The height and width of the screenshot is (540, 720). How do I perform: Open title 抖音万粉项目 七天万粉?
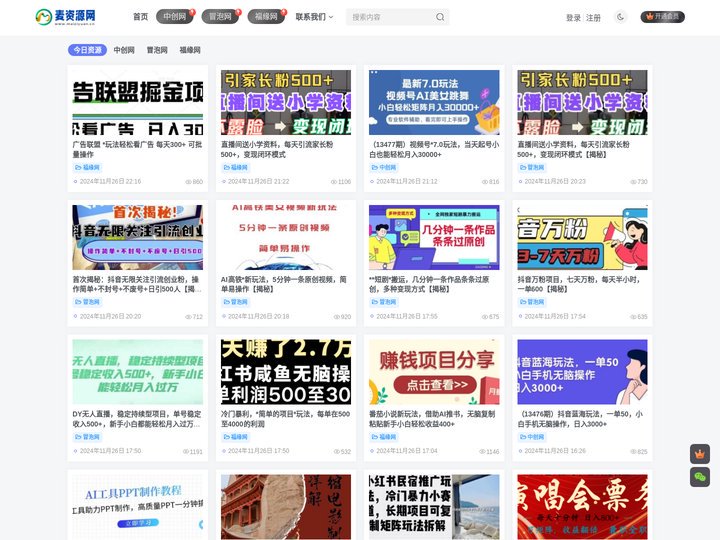click(x=579, y=284)
